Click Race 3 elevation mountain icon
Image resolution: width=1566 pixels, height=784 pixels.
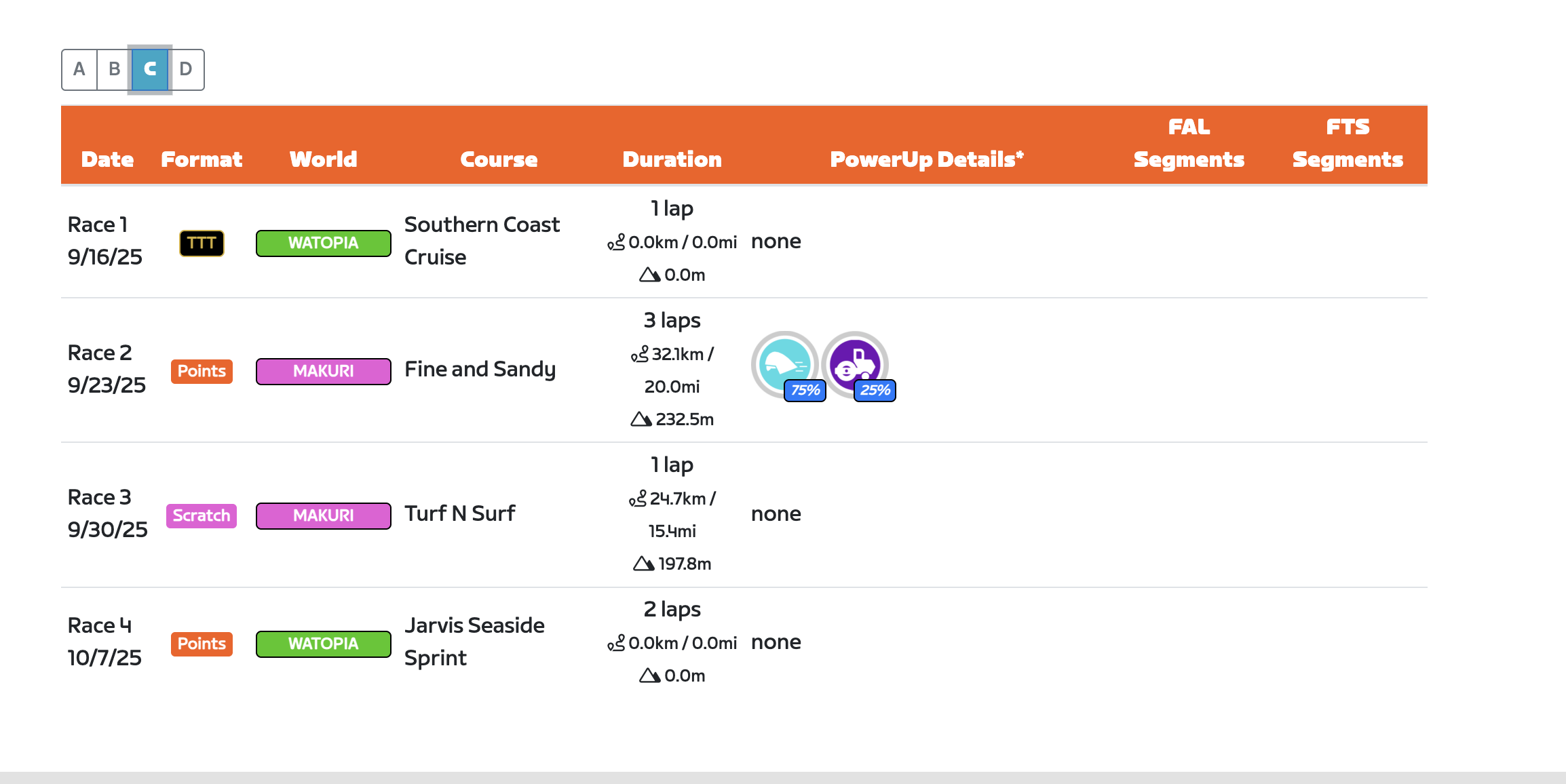click(x=643, y=564)
